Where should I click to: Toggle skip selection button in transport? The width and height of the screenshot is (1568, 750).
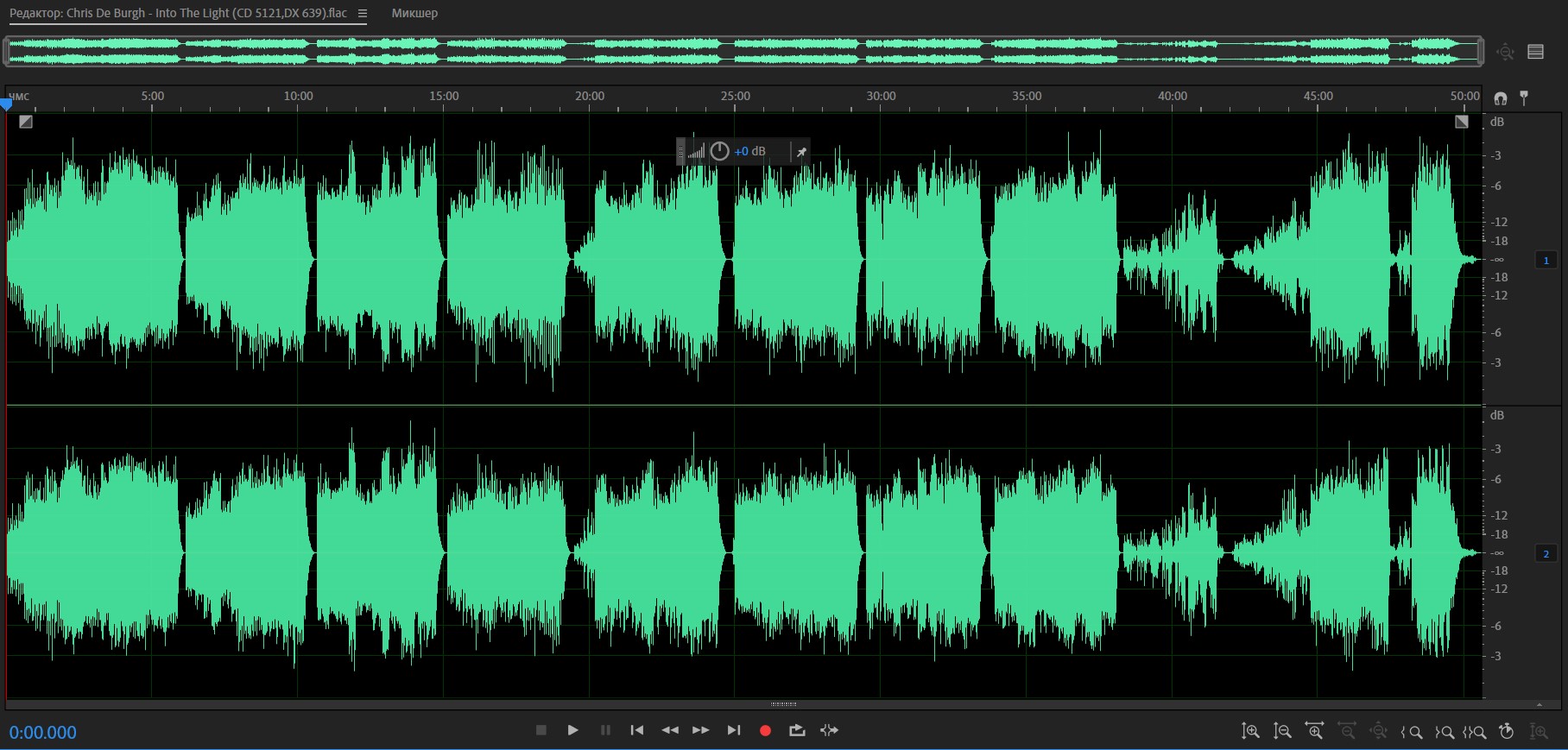pyautogui.click(x=829, y=730)
